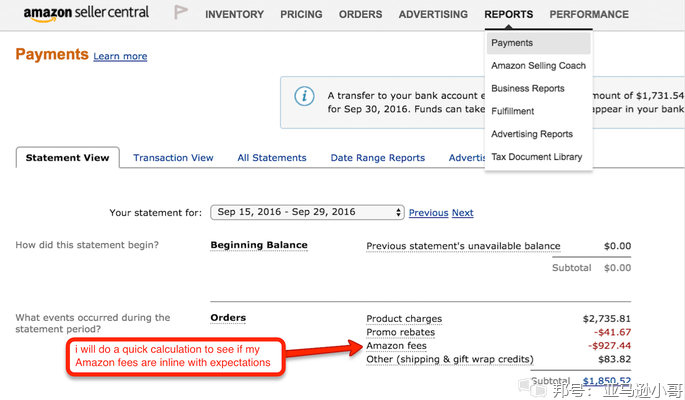Click the blue info icon in alert
Screen dimensions: 685x400
[304, 97]
